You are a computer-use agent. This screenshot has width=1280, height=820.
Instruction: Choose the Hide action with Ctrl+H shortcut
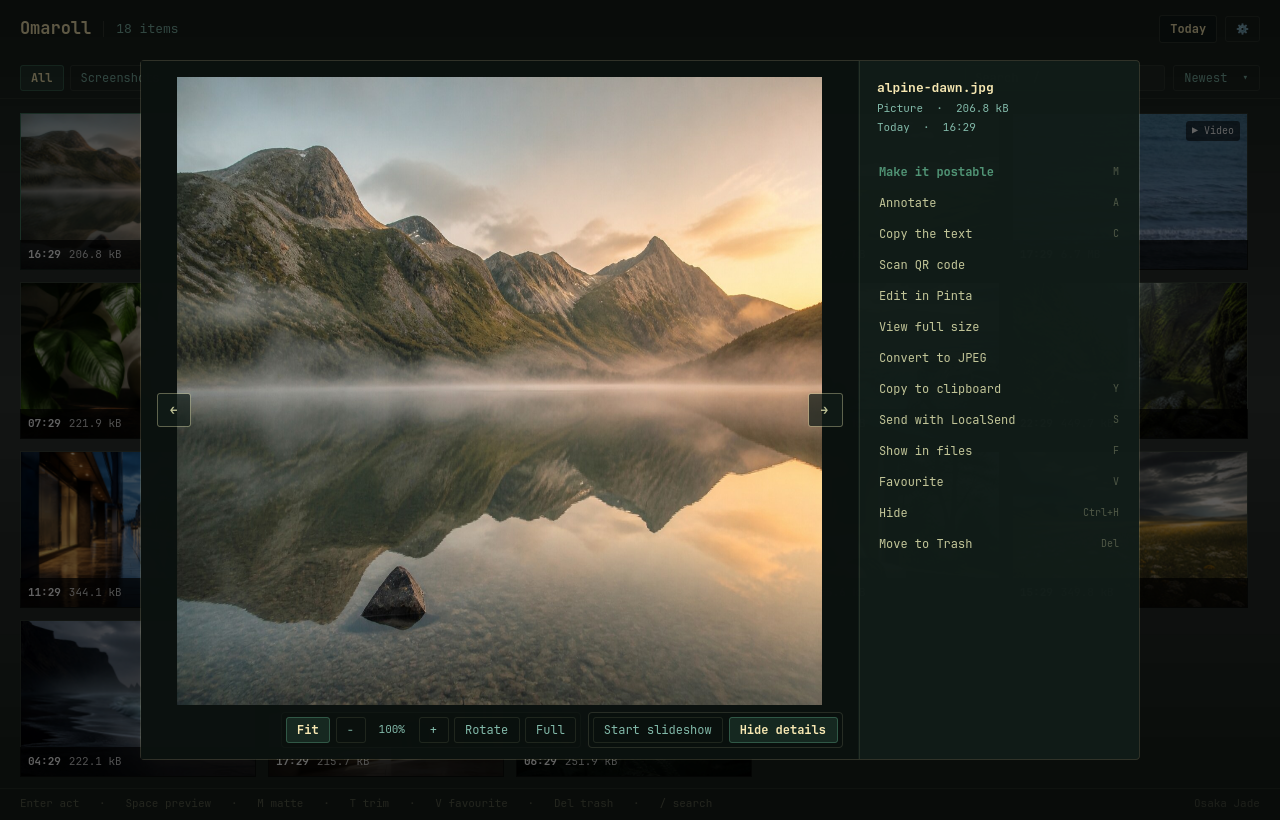point(999,513)
